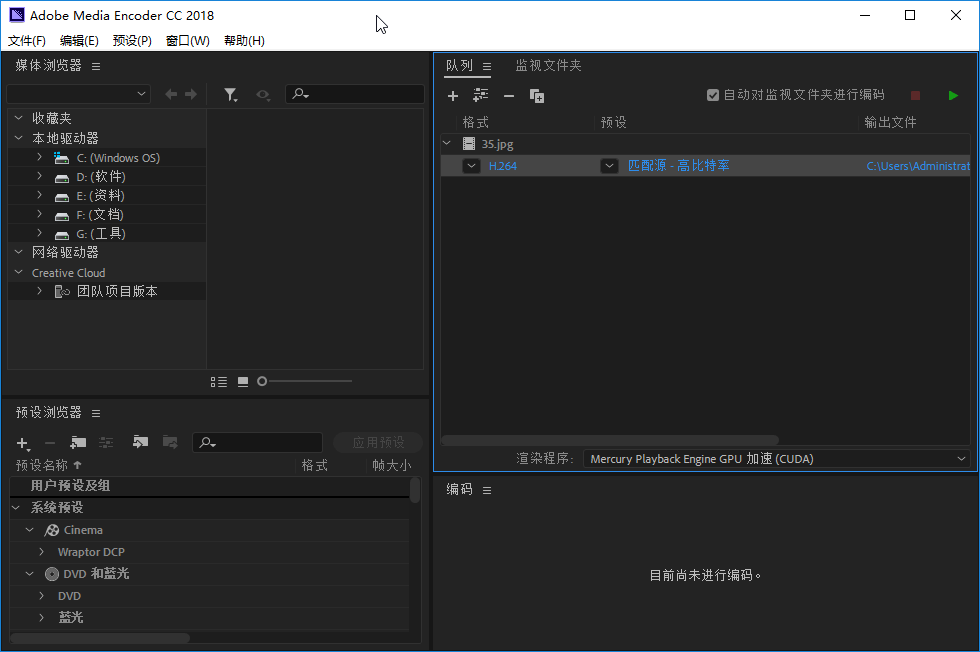This screenshot has height=652, width=980.
Task: Add output settings icon in the queue toolbar
Action: pos(481,95)
